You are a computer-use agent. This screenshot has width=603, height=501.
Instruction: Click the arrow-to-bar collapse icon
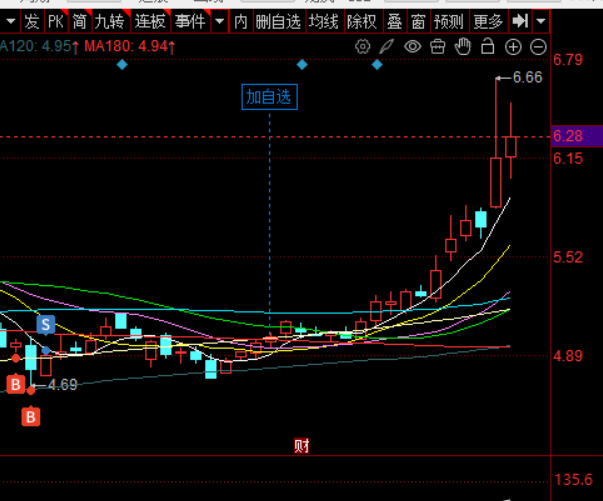point(520,21)
